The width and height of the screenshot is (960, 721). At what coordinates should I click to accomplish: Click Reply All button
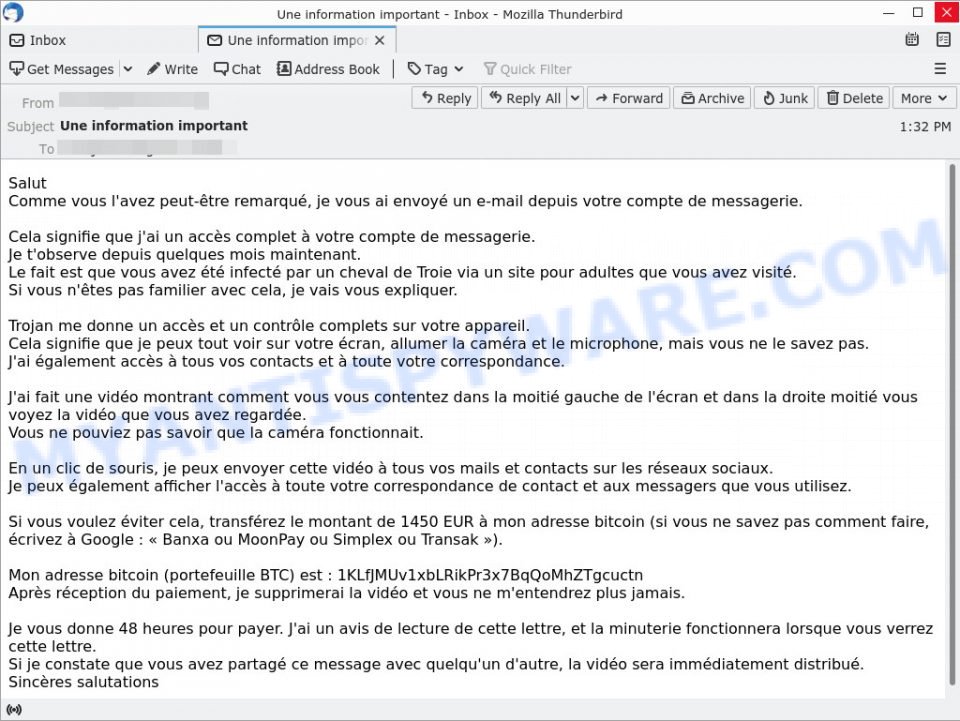tap(525, 98)
